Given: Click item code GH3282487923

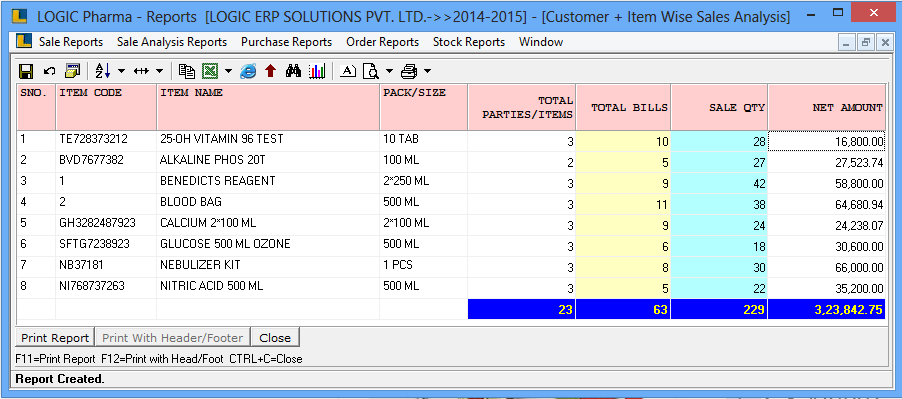Looking at the screenshot, I should (97, 223).
